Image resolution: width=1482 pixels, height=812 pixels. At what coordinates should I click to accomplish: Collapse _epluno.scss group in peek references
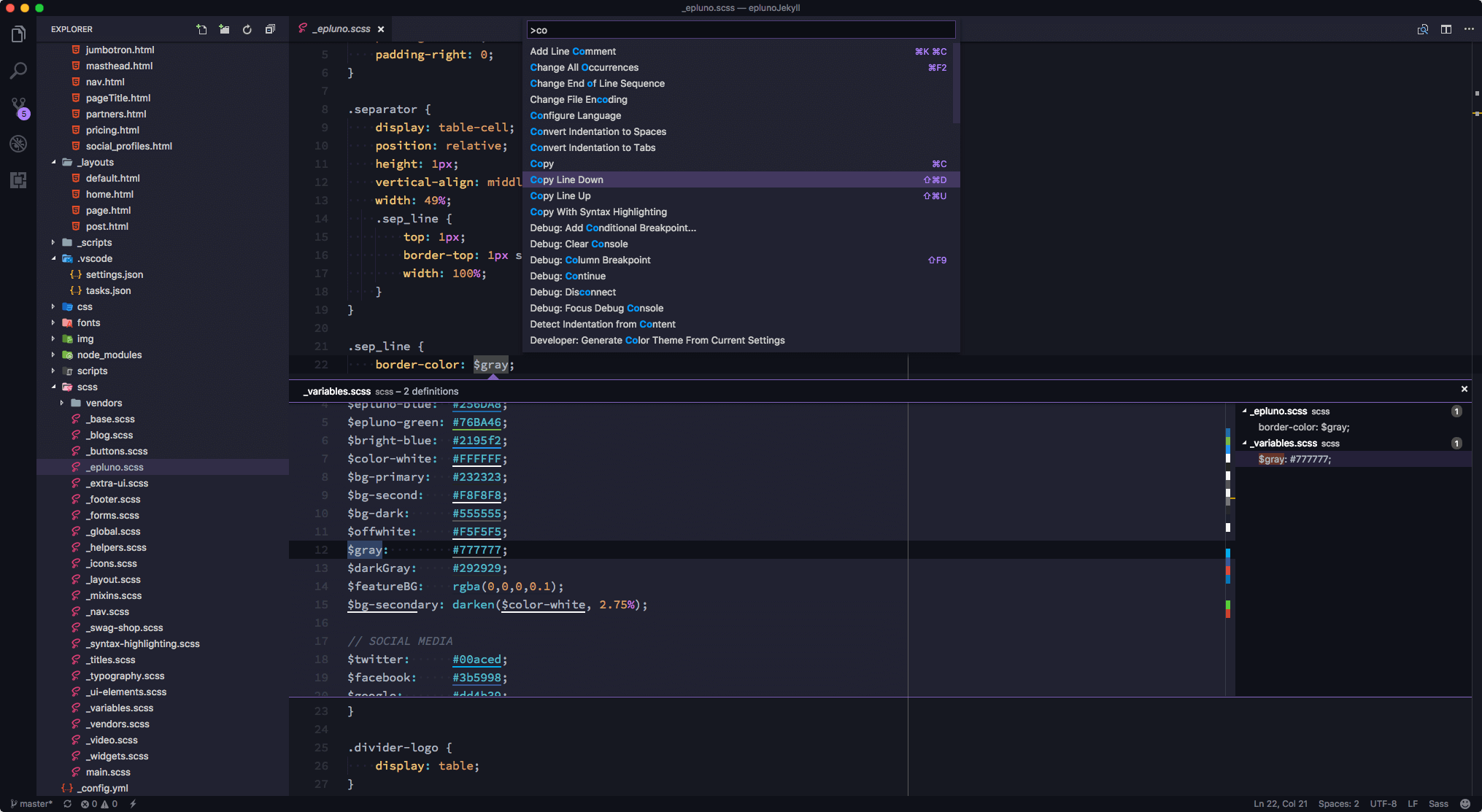pyautogui.click(x=1244, y=411)
